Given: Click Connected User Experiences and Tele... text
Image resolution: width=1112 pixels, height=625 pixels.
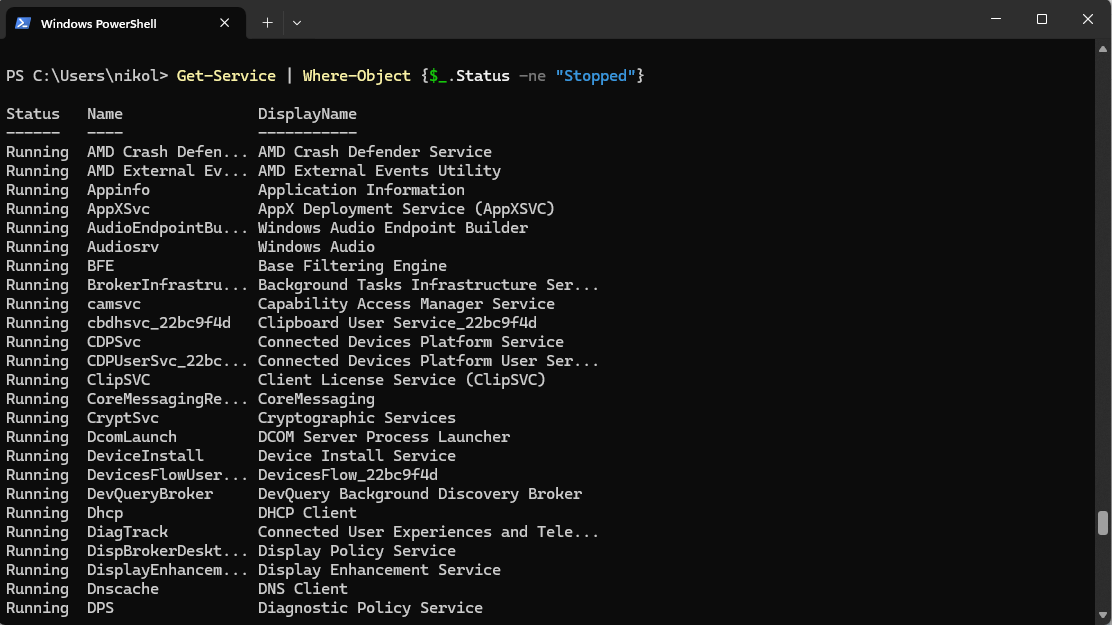Looking at the screenshot, I should pos(428,532).
